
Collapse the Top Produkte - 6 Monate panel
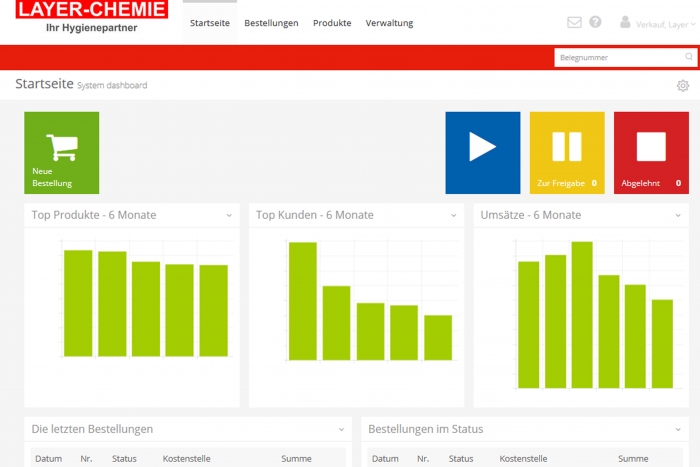229,215
